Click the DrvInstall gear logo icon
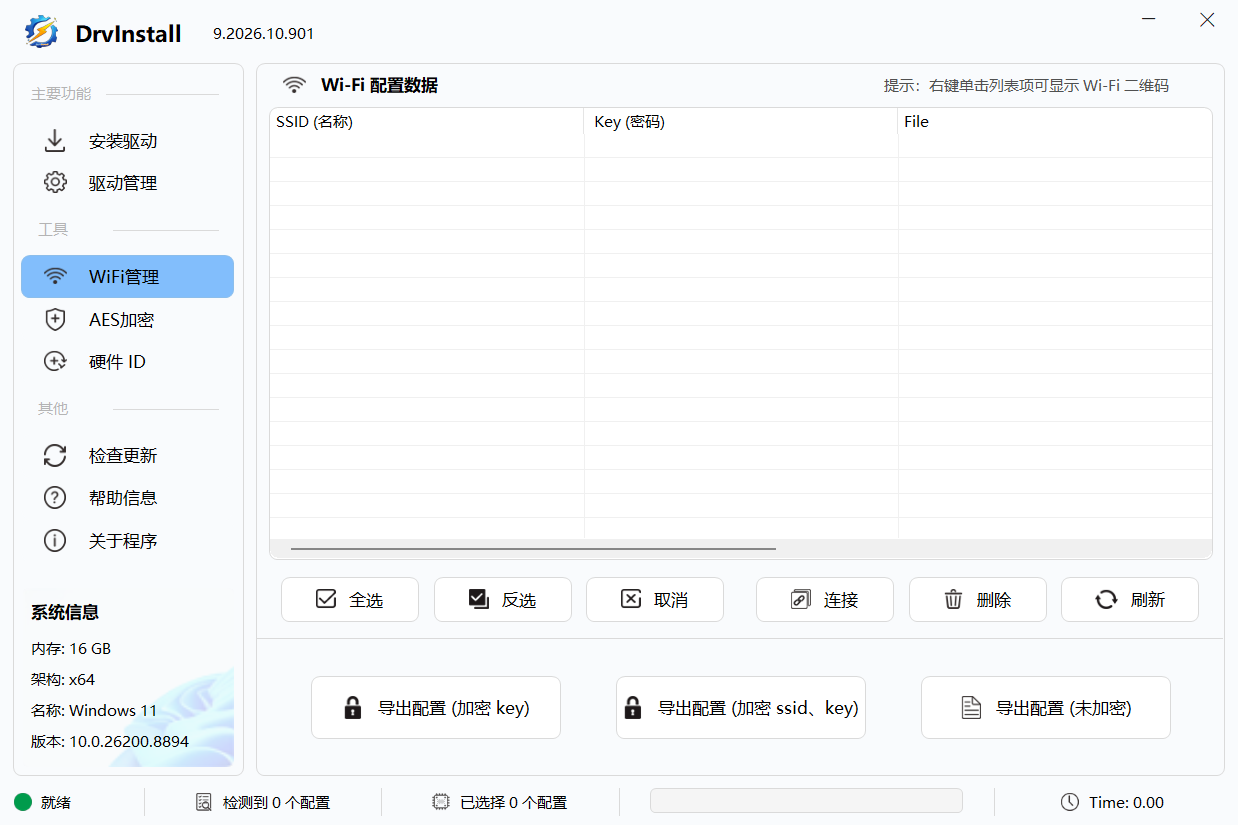Screen dimensions: 1238x825 pos(42,32)
